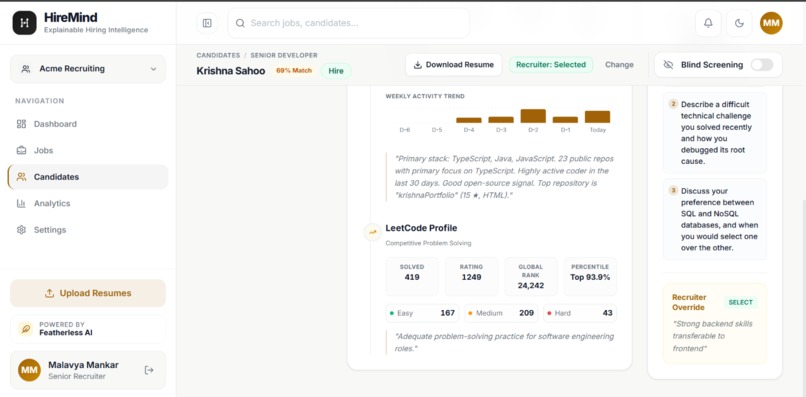The height and width of the screenshot is (397, 806).
Task: Click the download icon on Download Resume
Action: pos(418,65)
